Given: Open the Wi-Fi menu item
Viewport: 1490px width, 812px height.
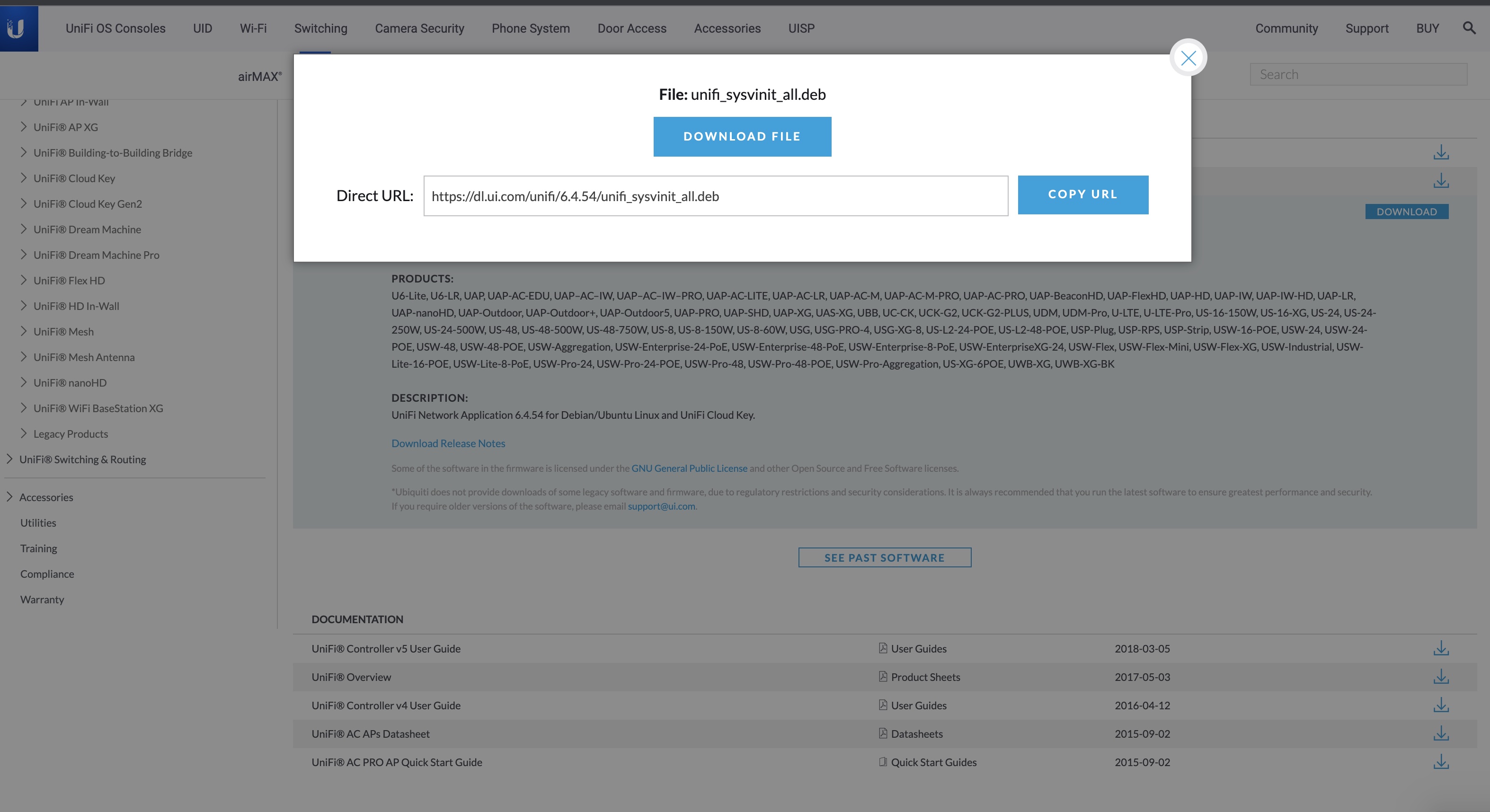Looking at the screenshot, I should (253, 28).
